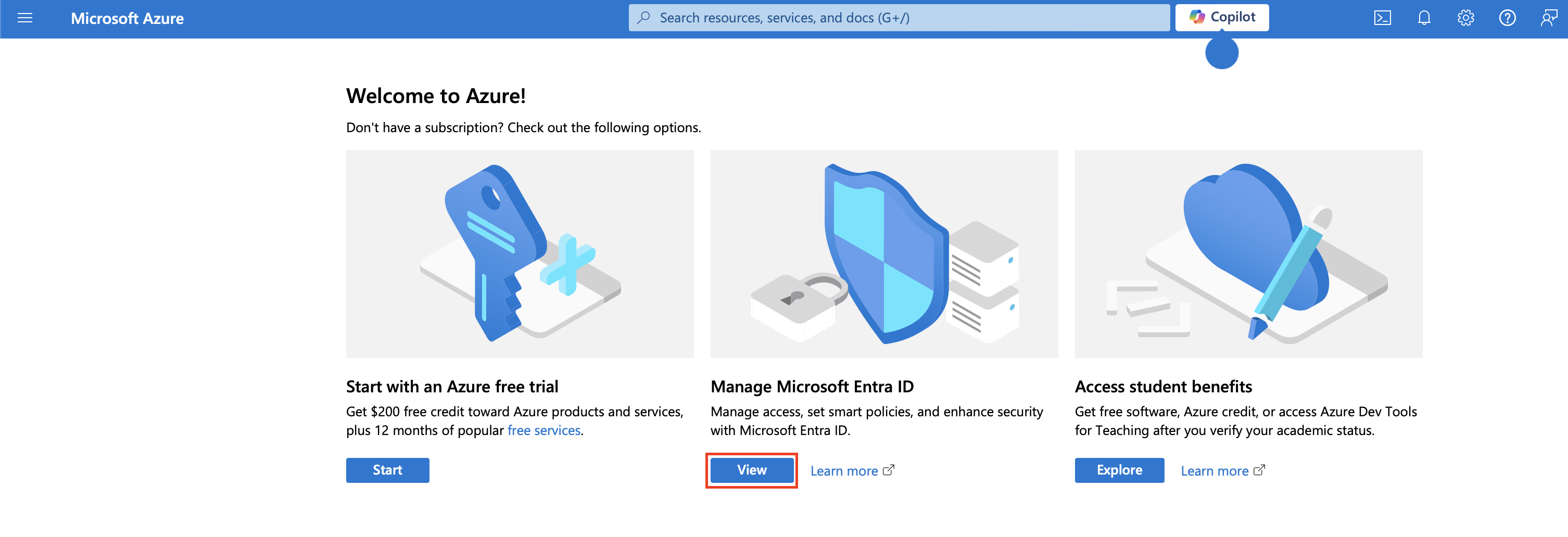Click the blue dot below Copilot
The width and height of the screenshot is (1568, 537).
click(1222, 54)
